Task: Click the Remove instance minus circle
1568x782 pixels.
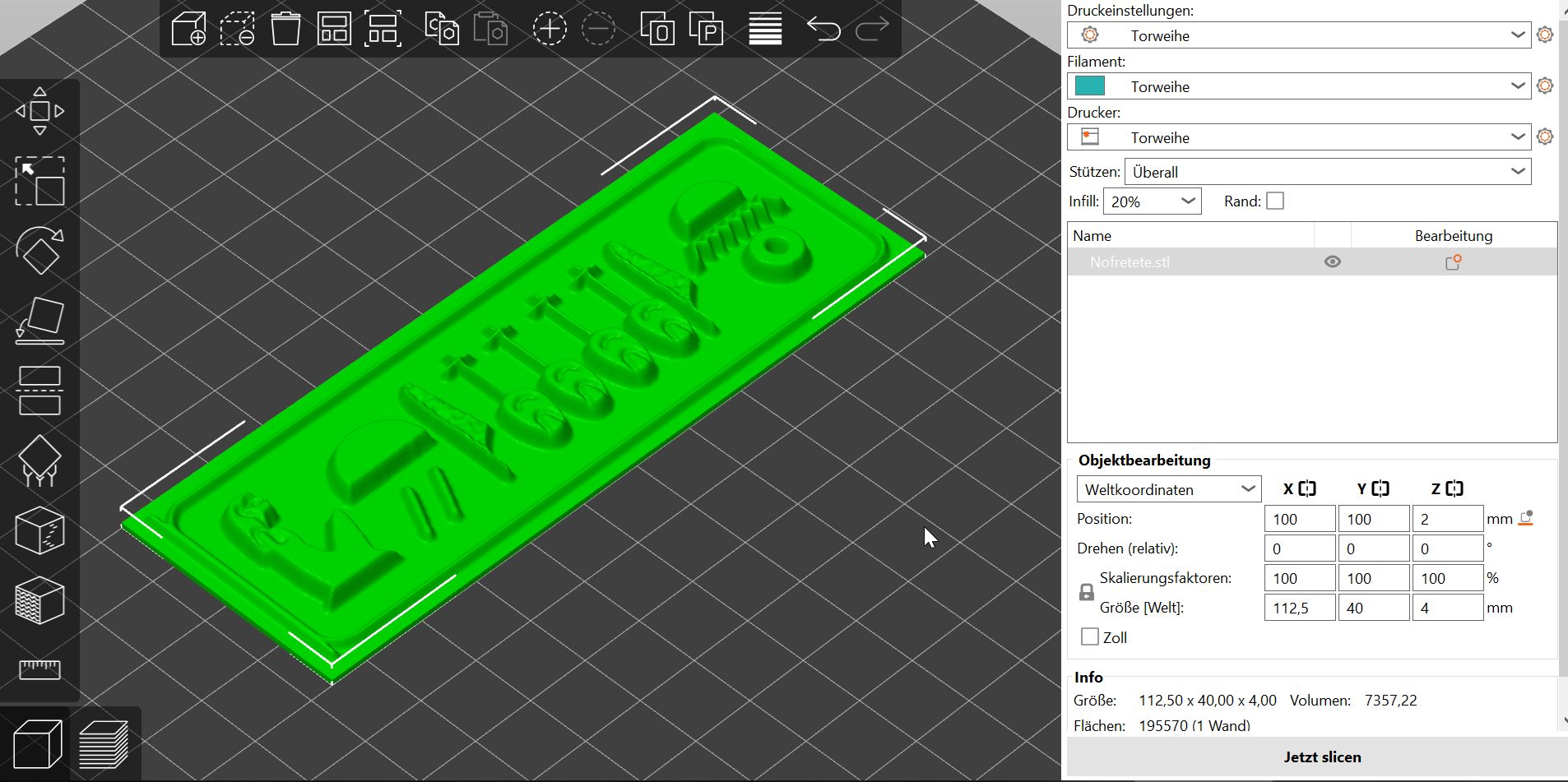Action: tap(598, 29)
